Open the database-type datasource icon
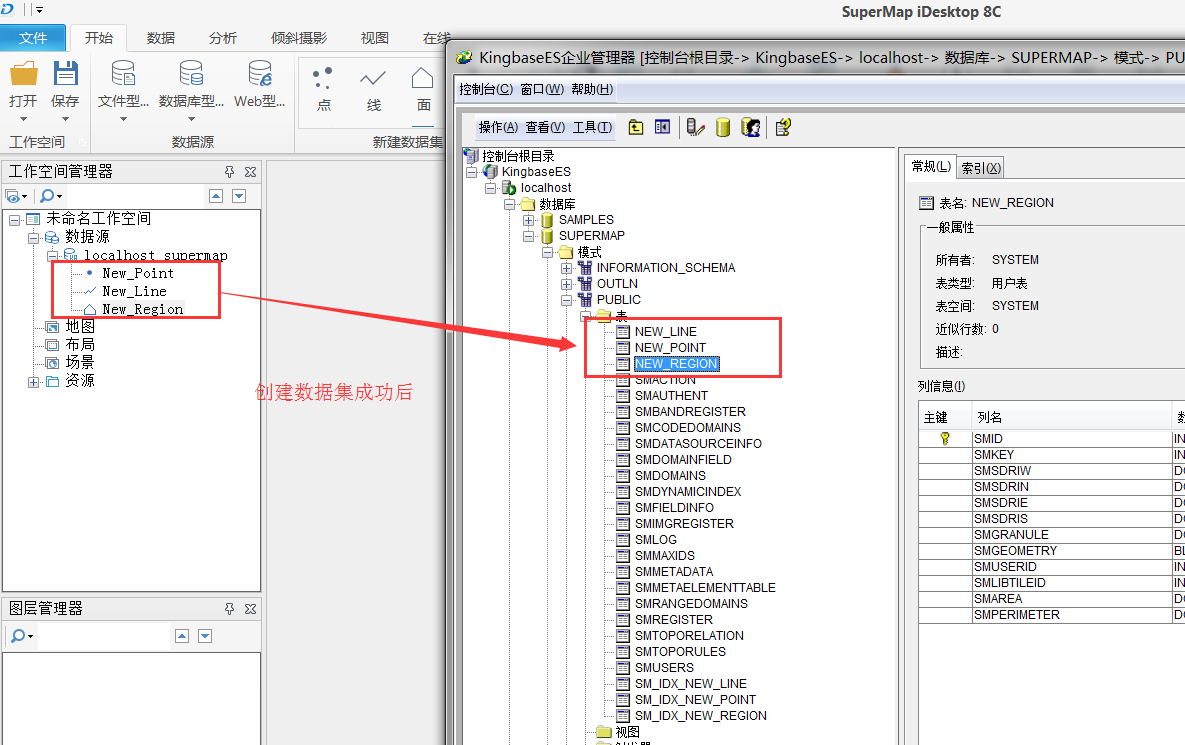 click(x=191, y=73)
